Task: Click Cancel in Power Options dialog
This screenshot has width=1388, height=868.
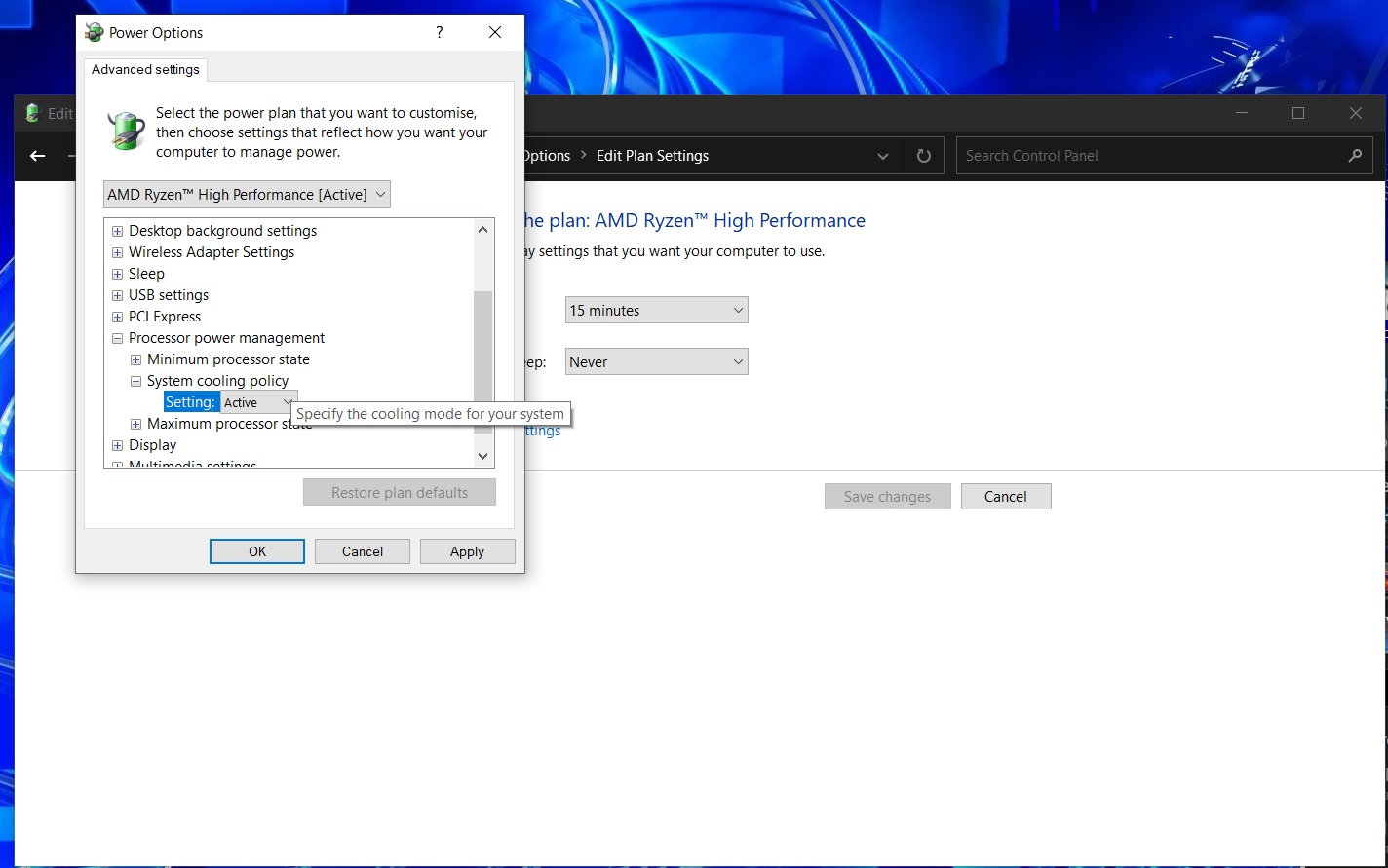Action: [363, 551]
